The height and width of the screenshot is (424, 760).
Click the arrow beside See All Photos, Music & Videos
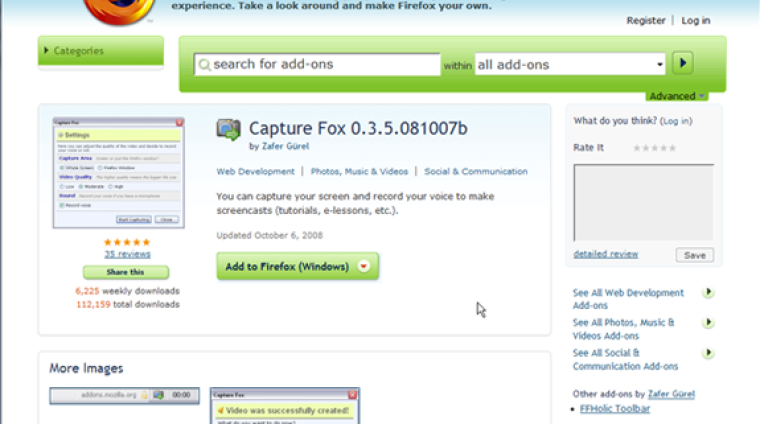click(x=708, y=323)
